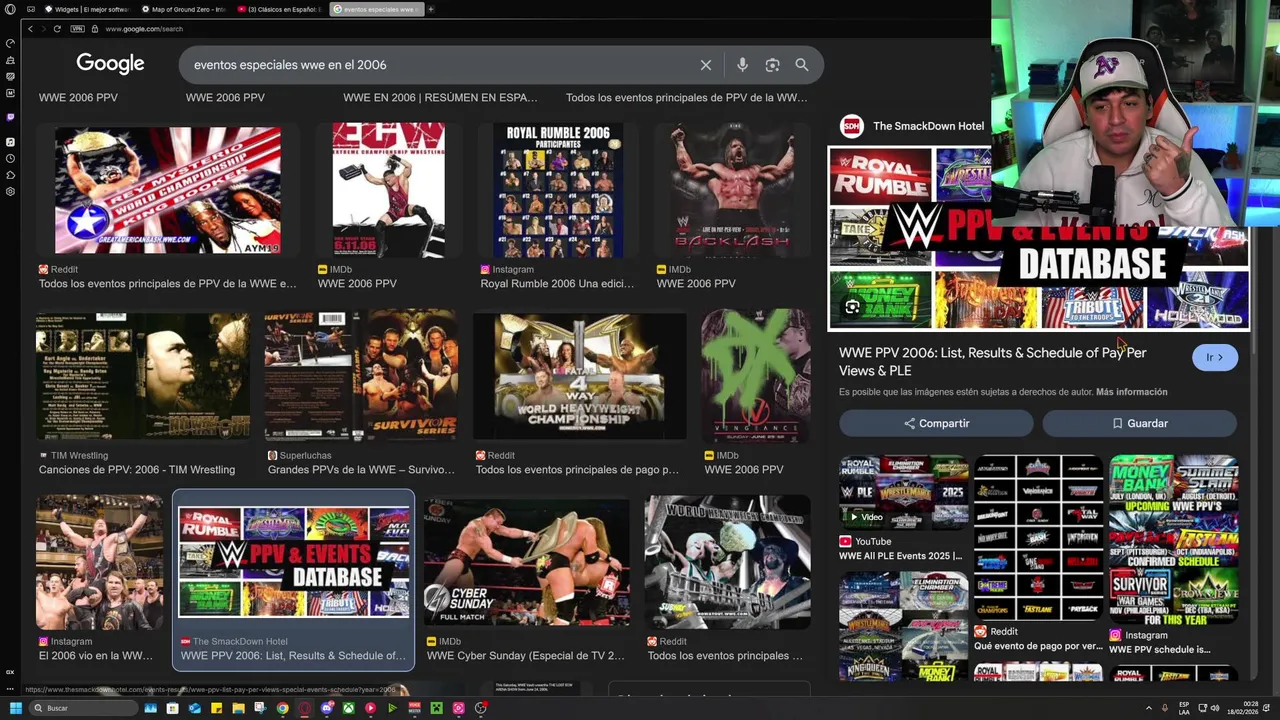This screenshot has height=720, width=1280.
Task: Open the Backlash poster thumbnail
Action: pyautogui.click(x=732, y=190)
